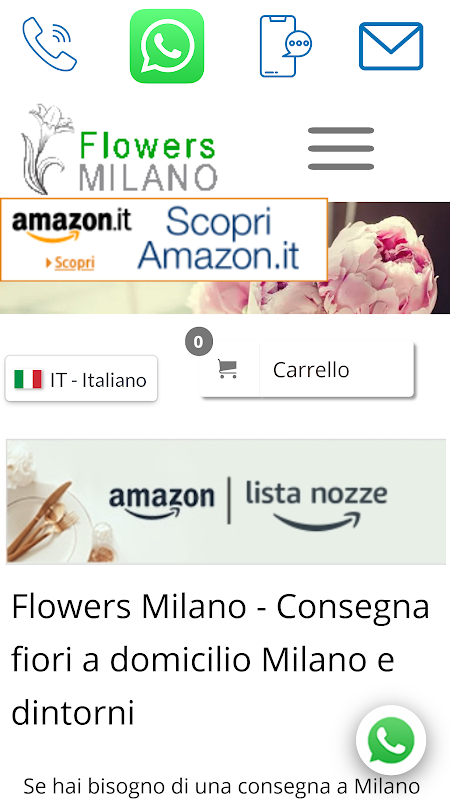Click the cart item count badge showing 0

198,341
